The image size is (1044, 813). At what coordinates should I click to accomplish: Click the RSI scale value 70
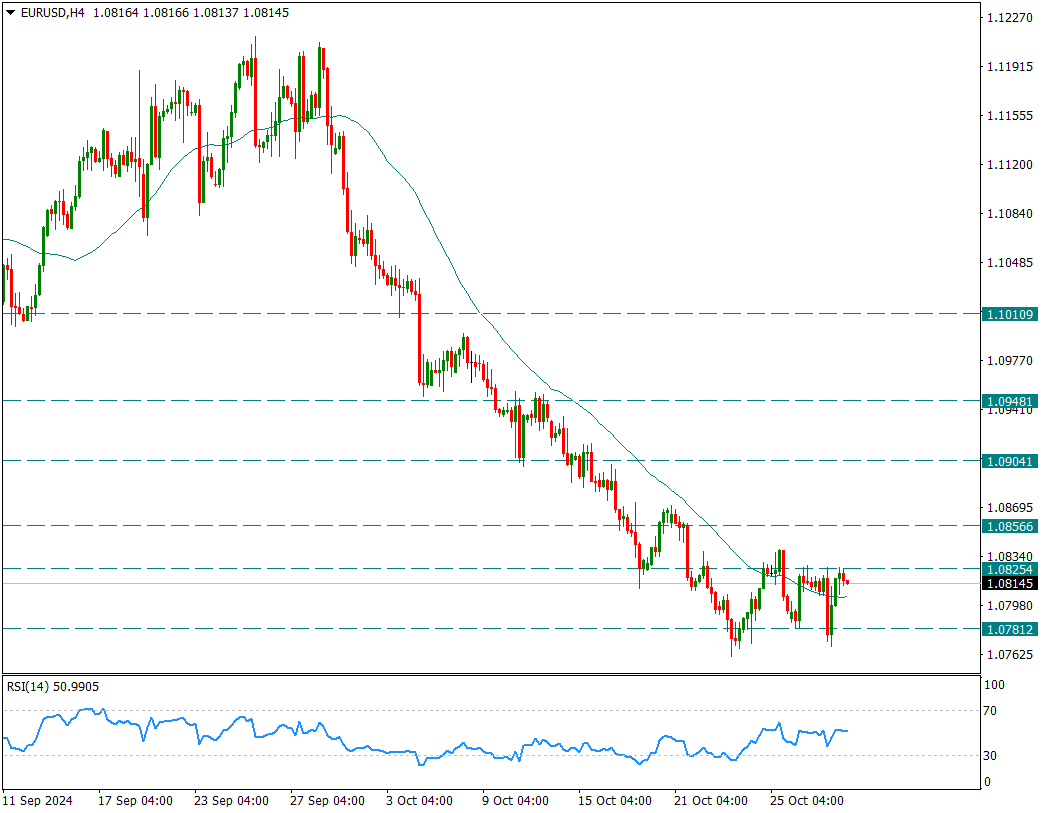pos(991,711)
